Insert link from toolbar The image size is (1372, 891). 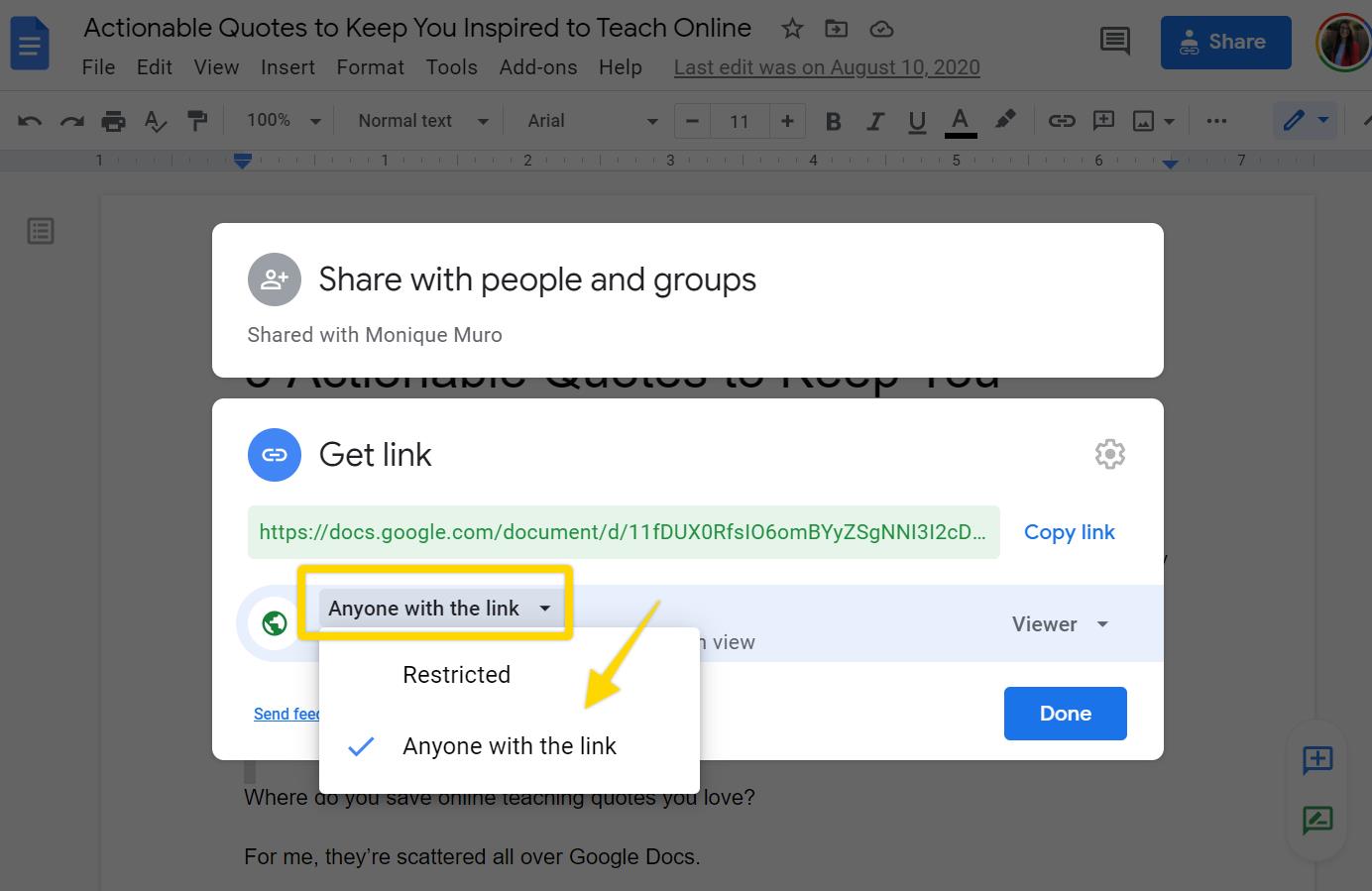pyautogui.click(x=1062, y=121)
